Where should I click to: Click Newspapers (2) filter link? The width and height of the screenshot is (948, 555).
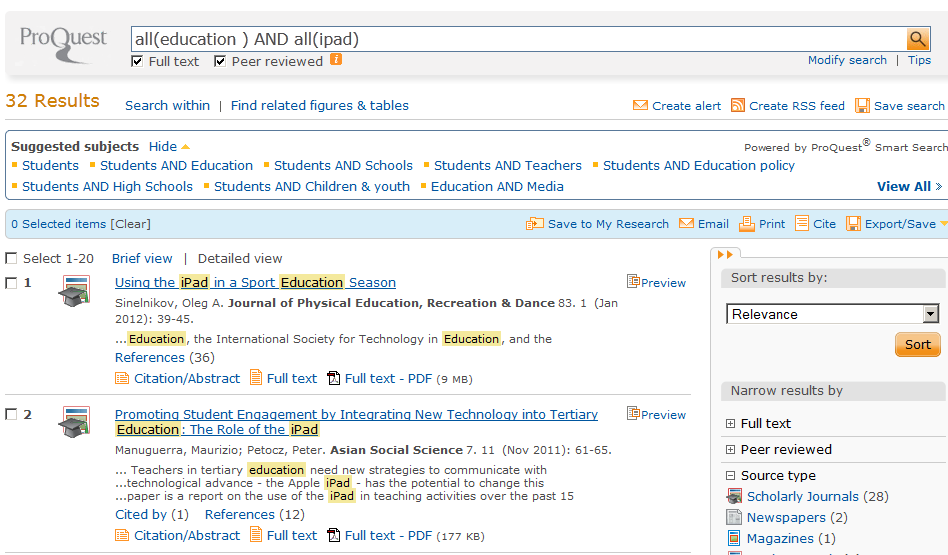797,518
